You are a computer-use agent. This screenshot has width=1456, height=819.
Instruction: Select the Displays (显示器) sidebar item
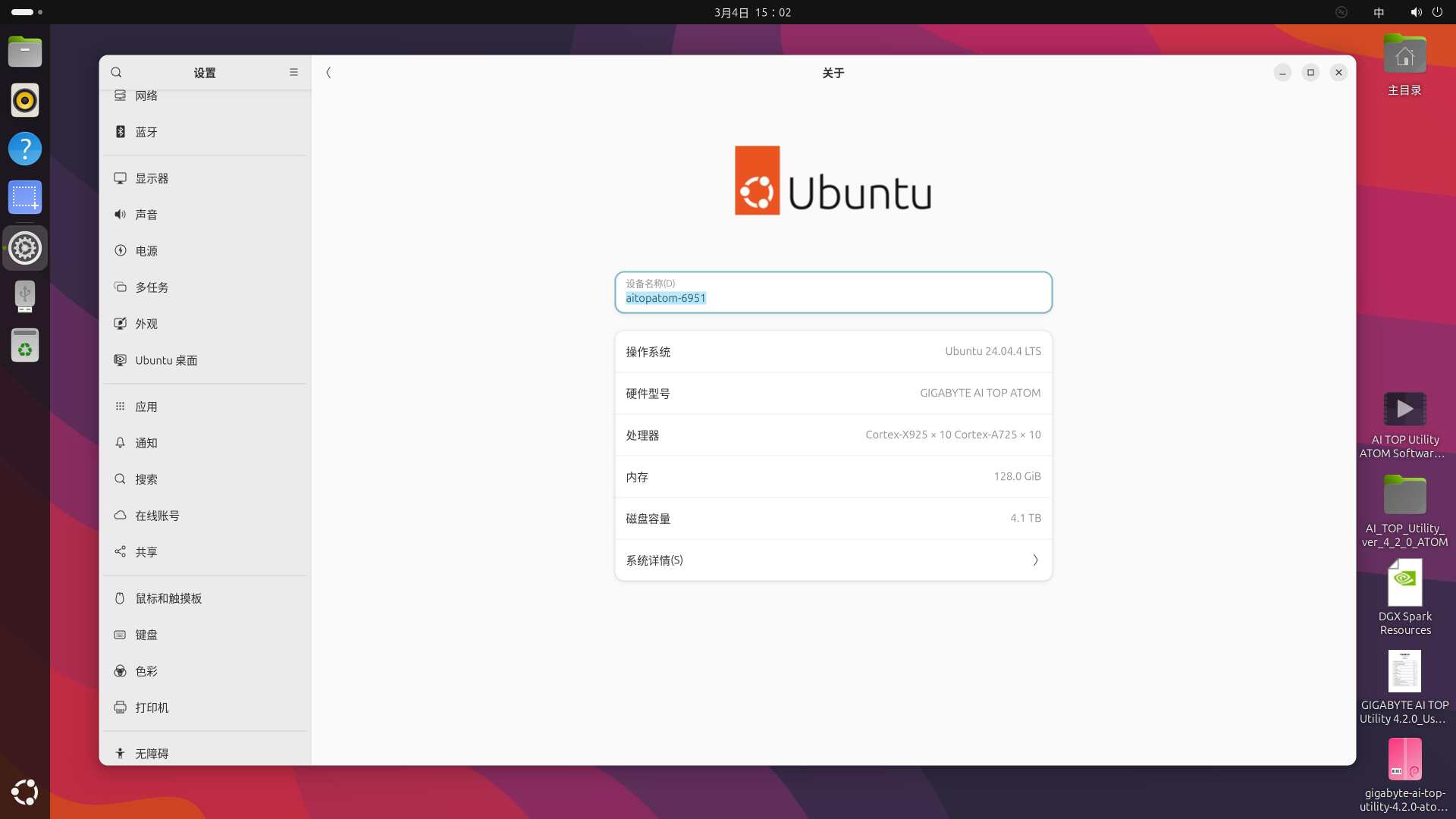[152, 178]
